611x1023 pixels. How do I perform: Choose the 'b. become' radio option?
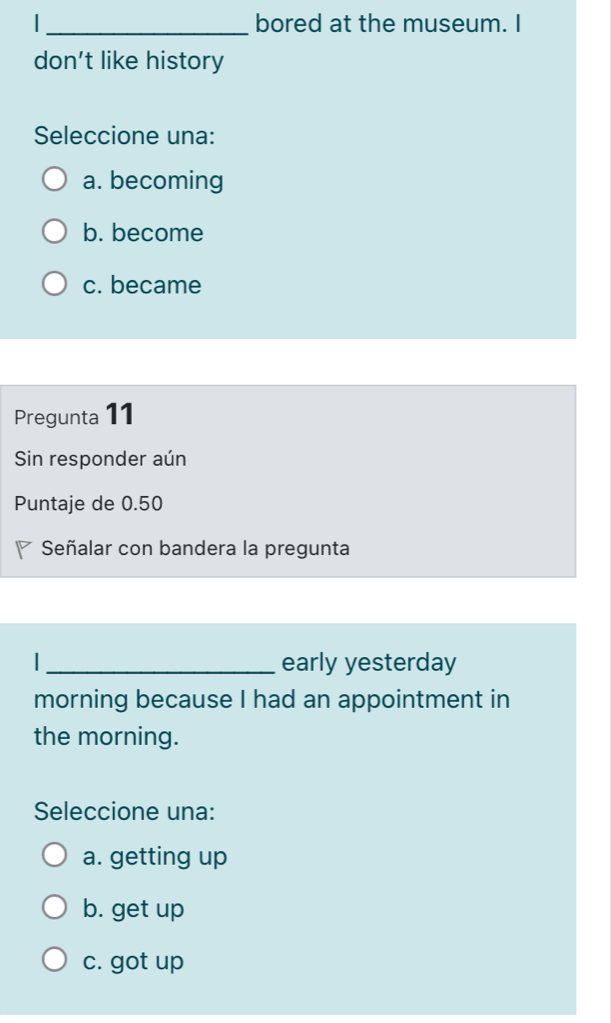point(55,232)
